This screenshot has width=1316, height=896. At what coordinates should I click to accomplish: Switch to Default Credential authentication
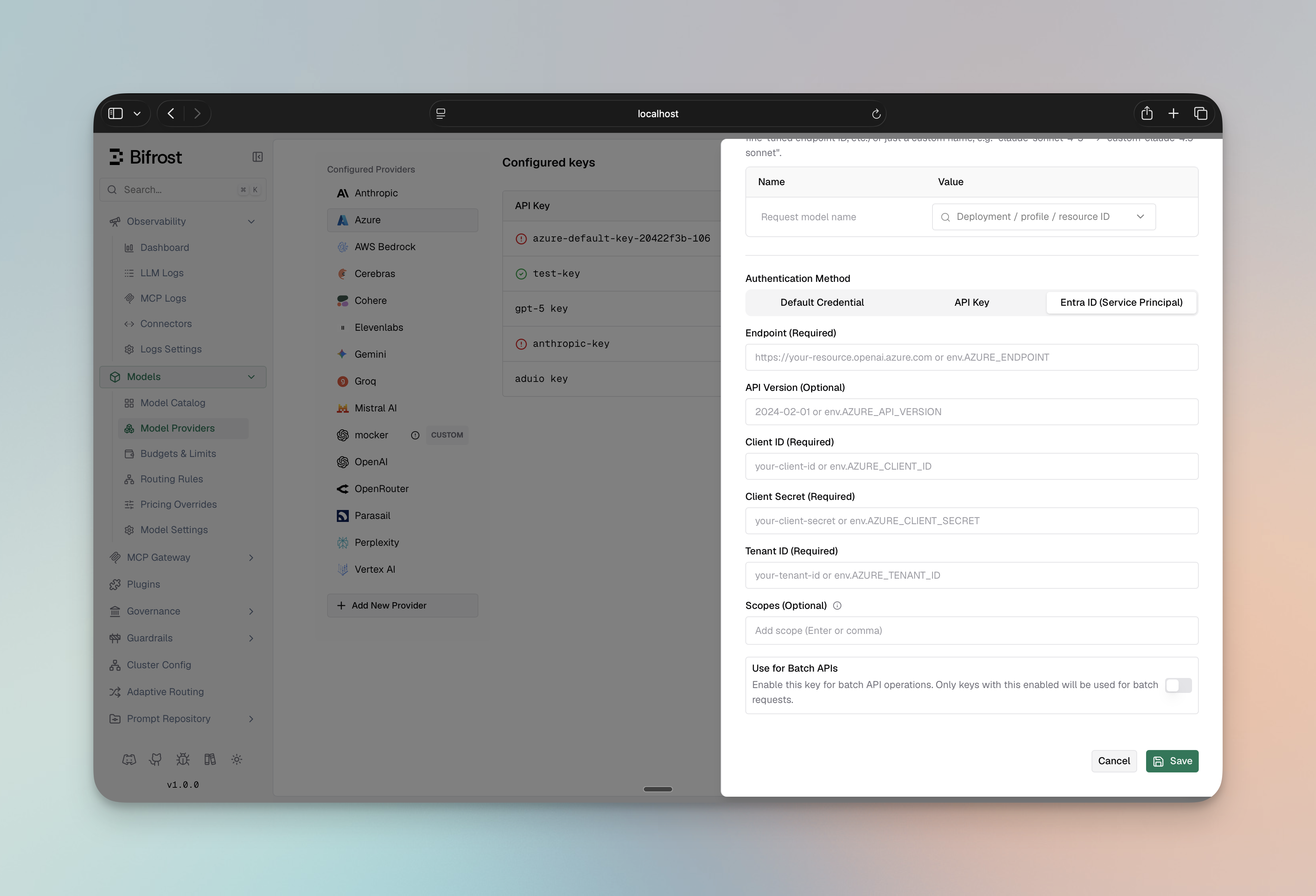pyautogui.click(x=822, y=302)
